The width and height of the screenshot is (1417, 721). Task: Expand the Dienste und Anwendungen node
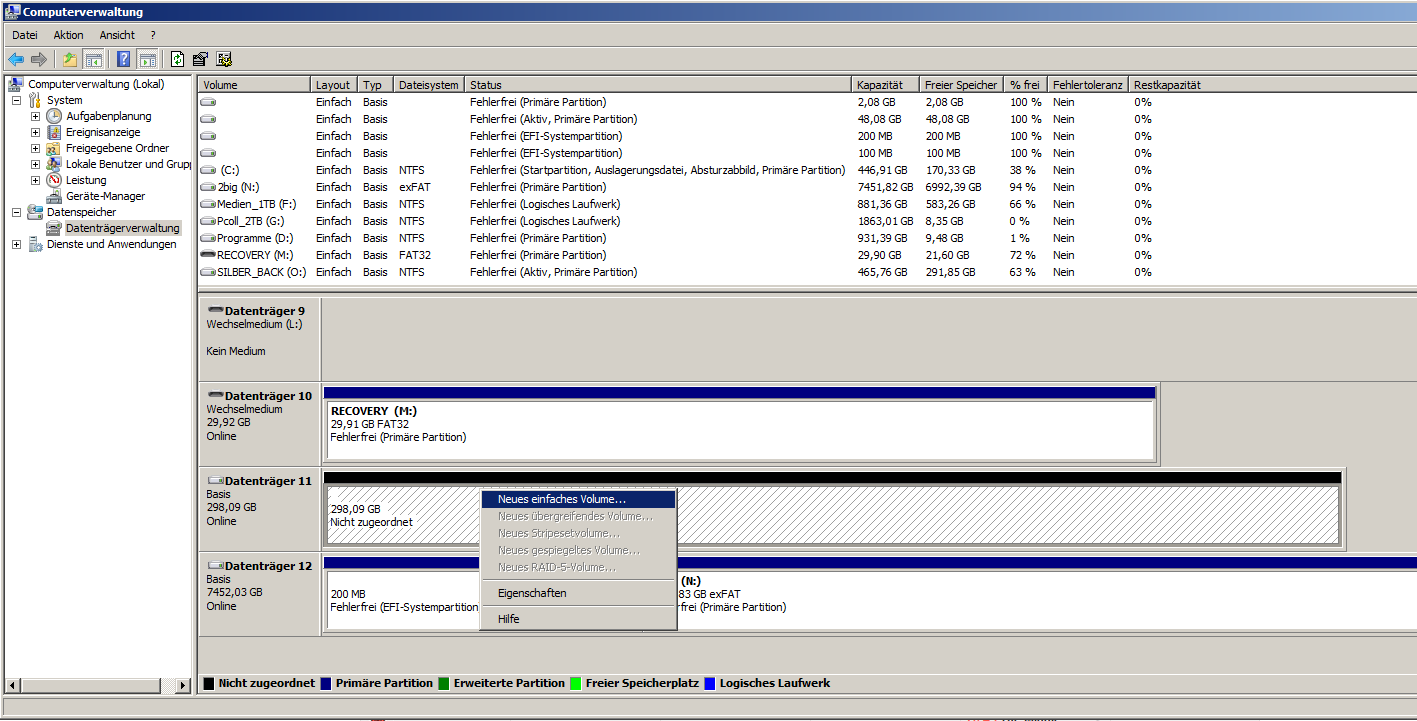tap(16, 244)
